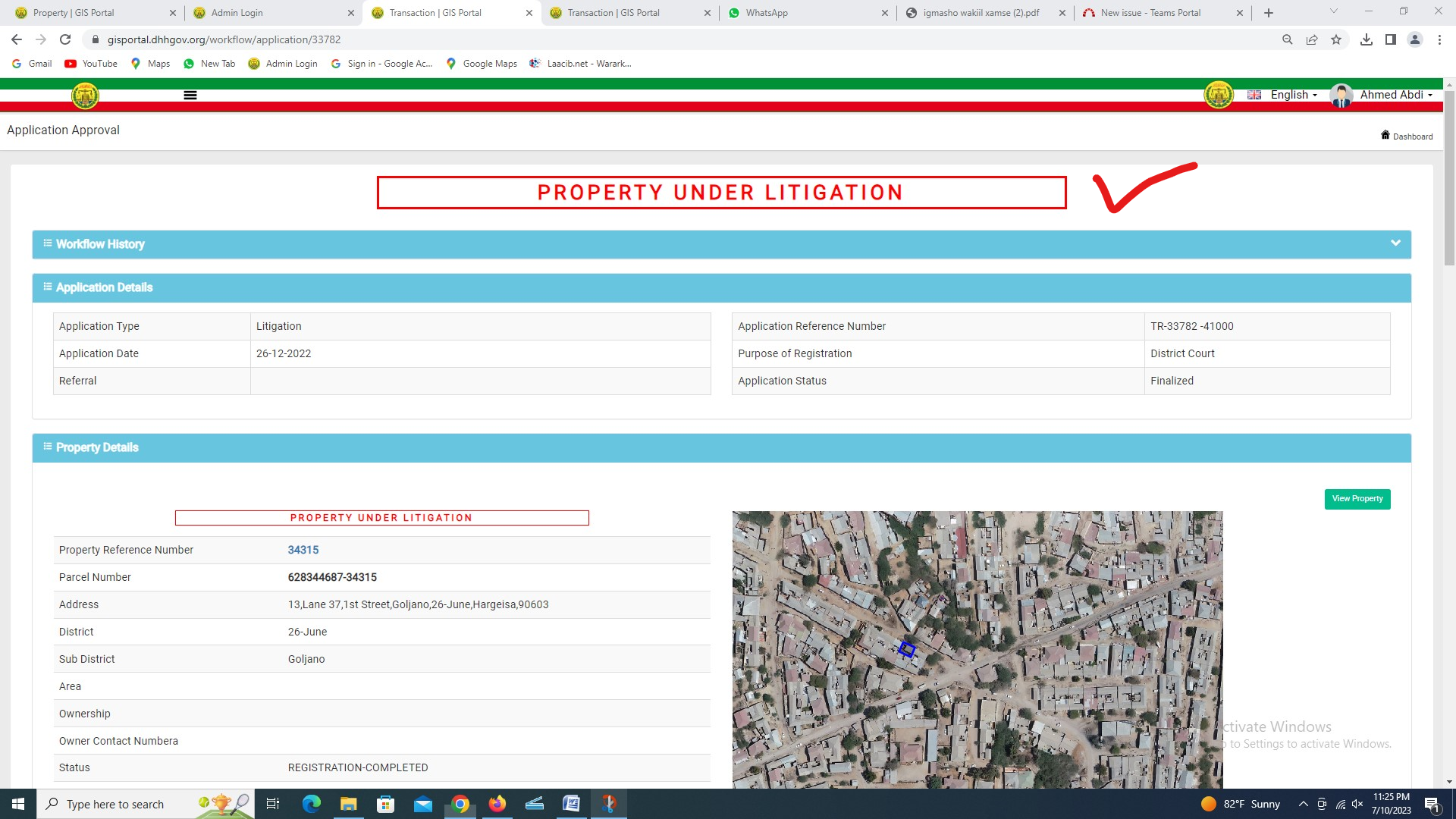Open Mail app from taskbar

(423, 804)
